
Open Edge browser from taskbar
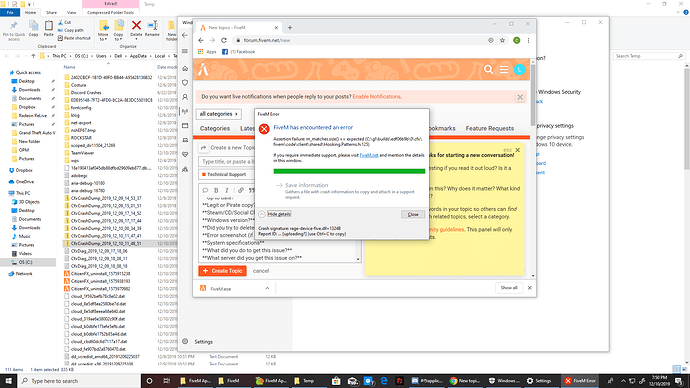[x=384, y=381]
